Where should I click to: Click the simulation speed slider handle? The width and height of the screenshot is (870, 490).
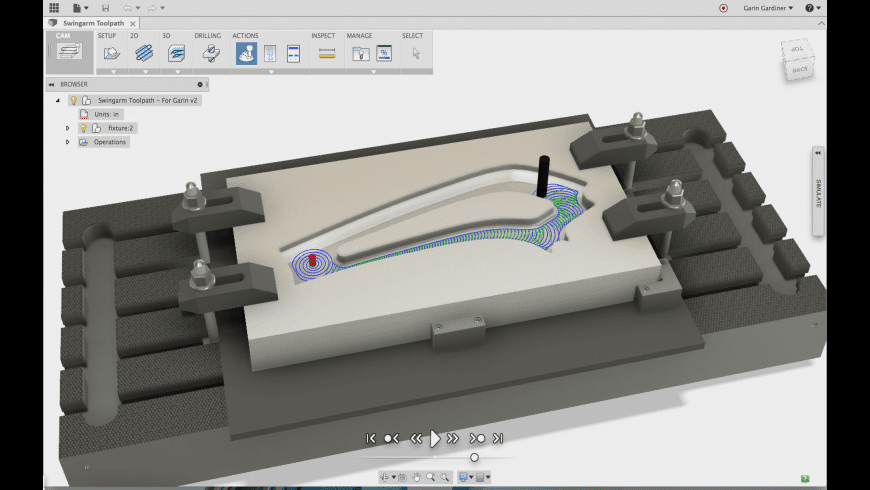pos(474,457)
